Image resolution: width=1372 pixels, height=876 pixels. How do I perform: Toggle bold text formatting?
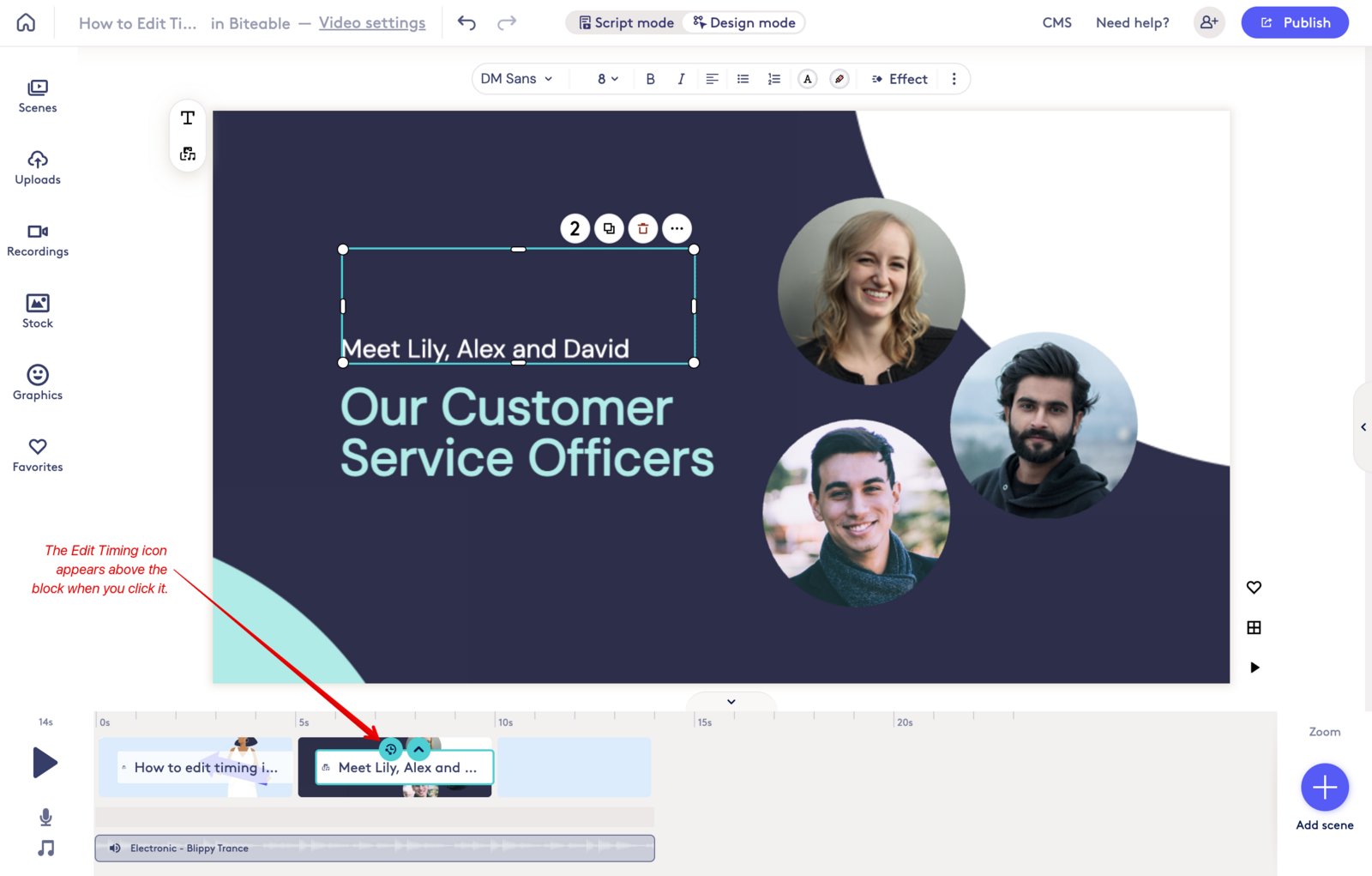650,79
